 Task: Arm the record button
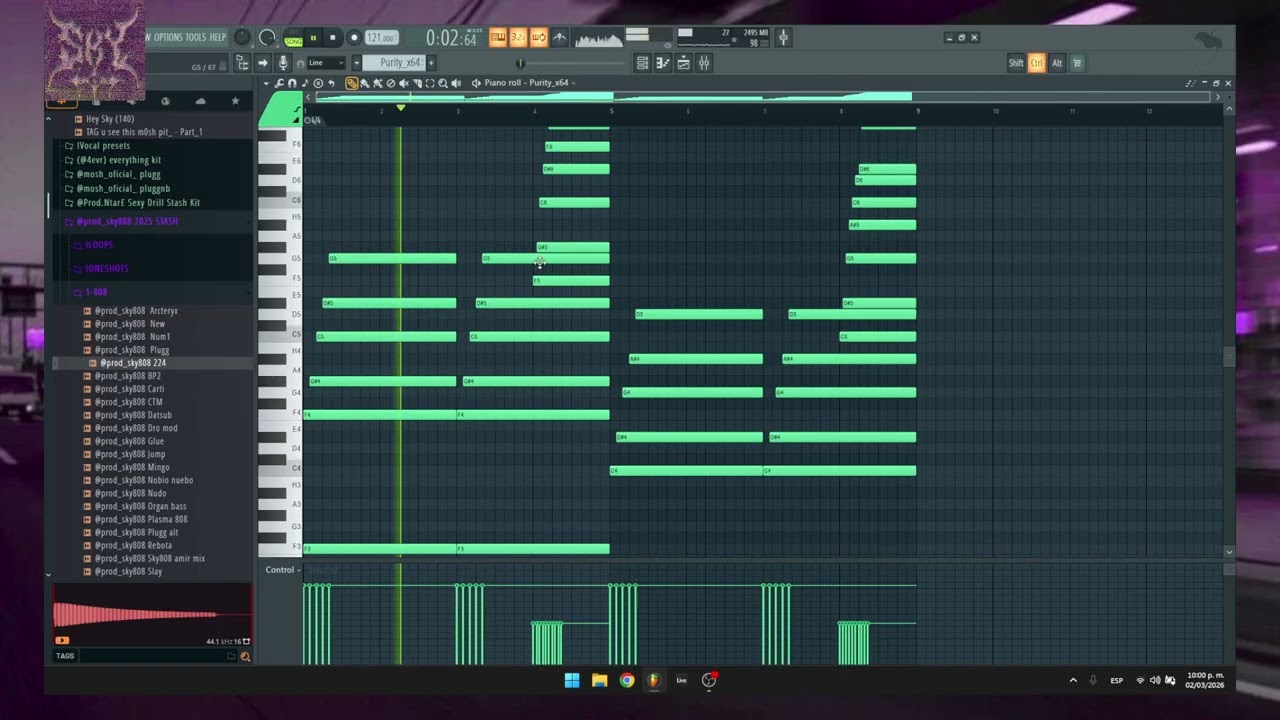point(354,38)
